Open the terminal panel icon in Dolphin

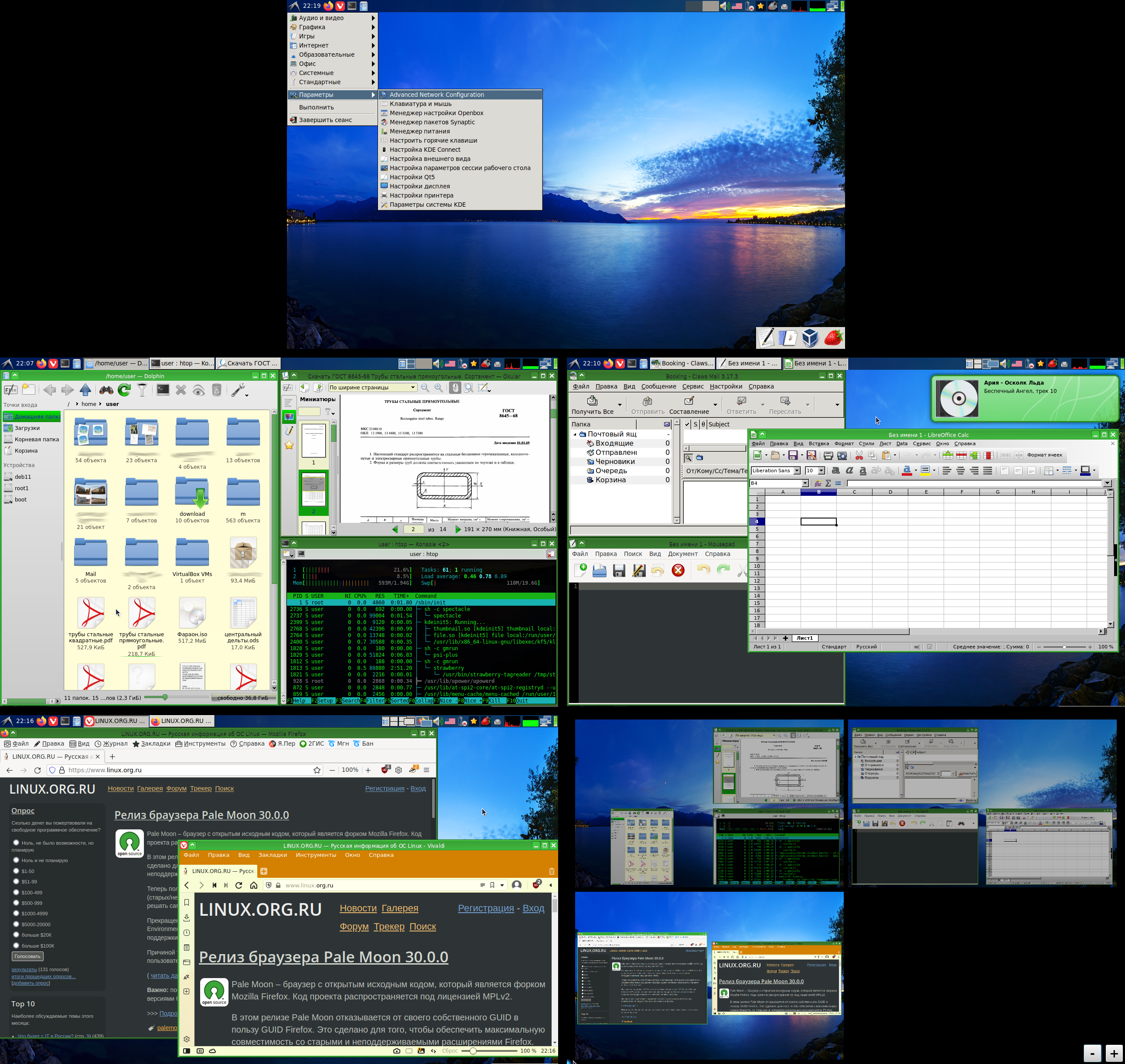163,390
